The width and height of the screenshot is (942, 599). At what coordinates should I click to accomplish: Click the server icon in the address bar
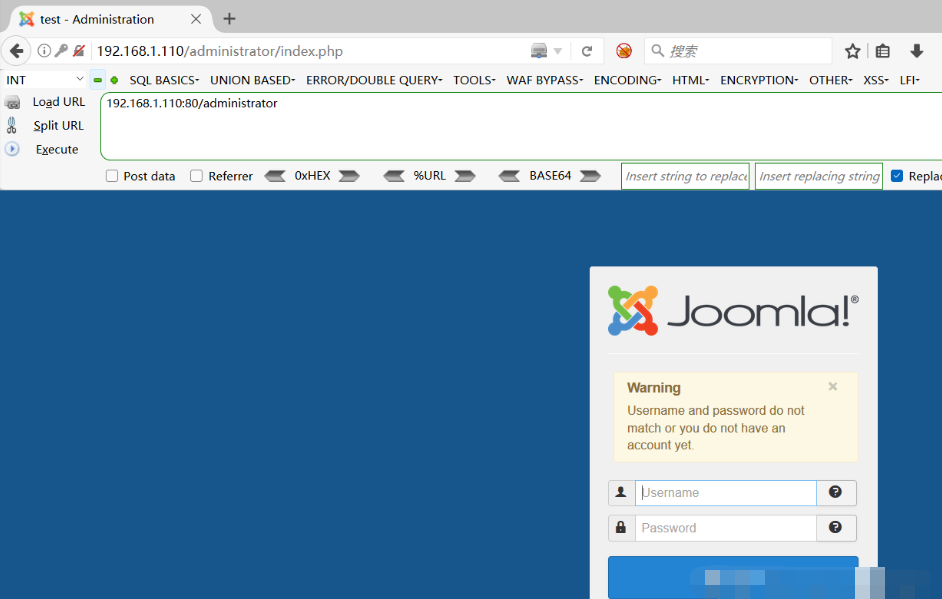(539, 51)
